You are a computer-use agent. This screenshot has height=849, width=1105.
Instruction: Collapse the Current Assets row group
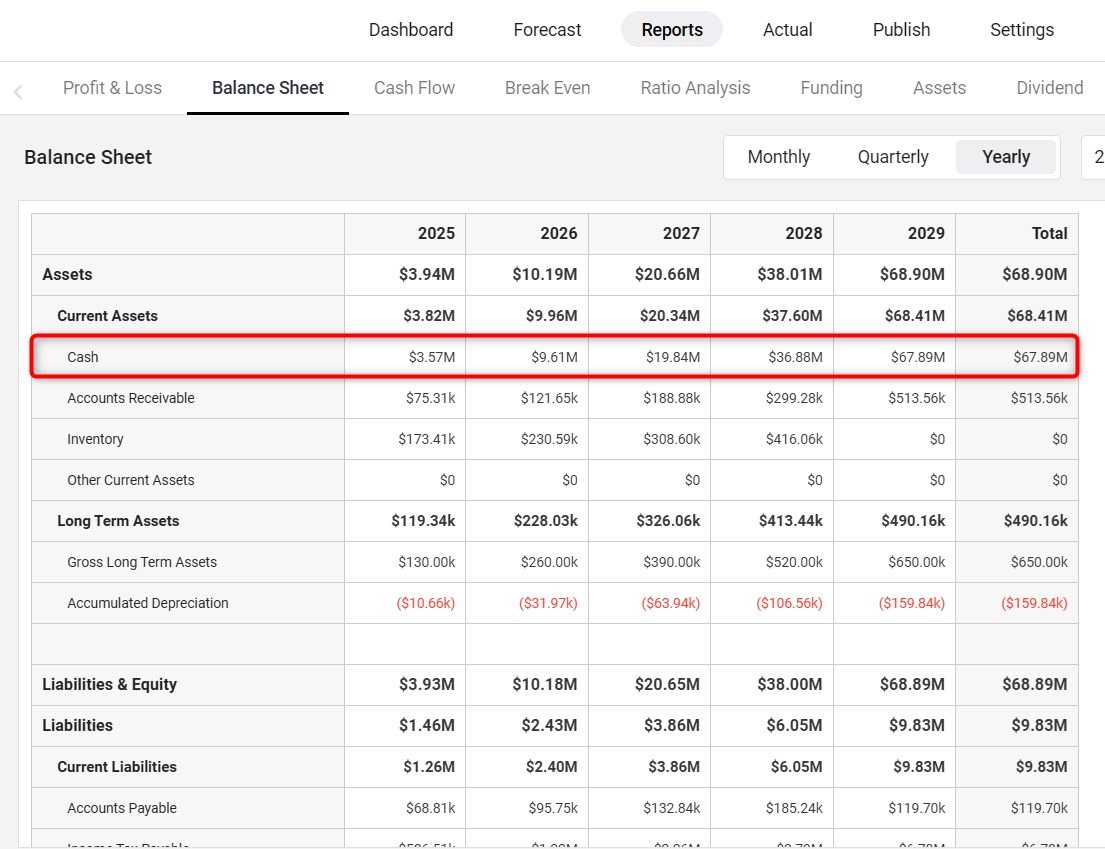tap(107, 316)
